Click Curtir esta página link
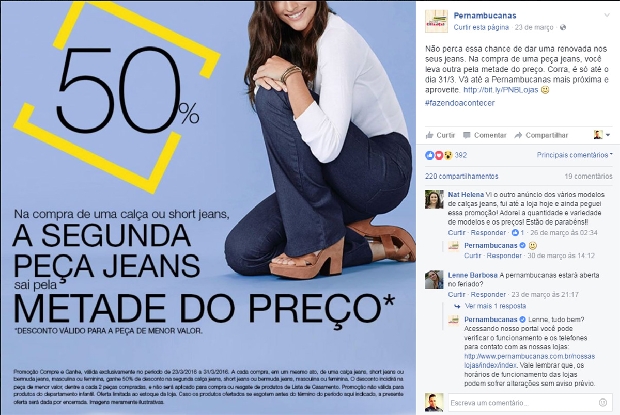 pyautogui.click(x=481, y=27)
